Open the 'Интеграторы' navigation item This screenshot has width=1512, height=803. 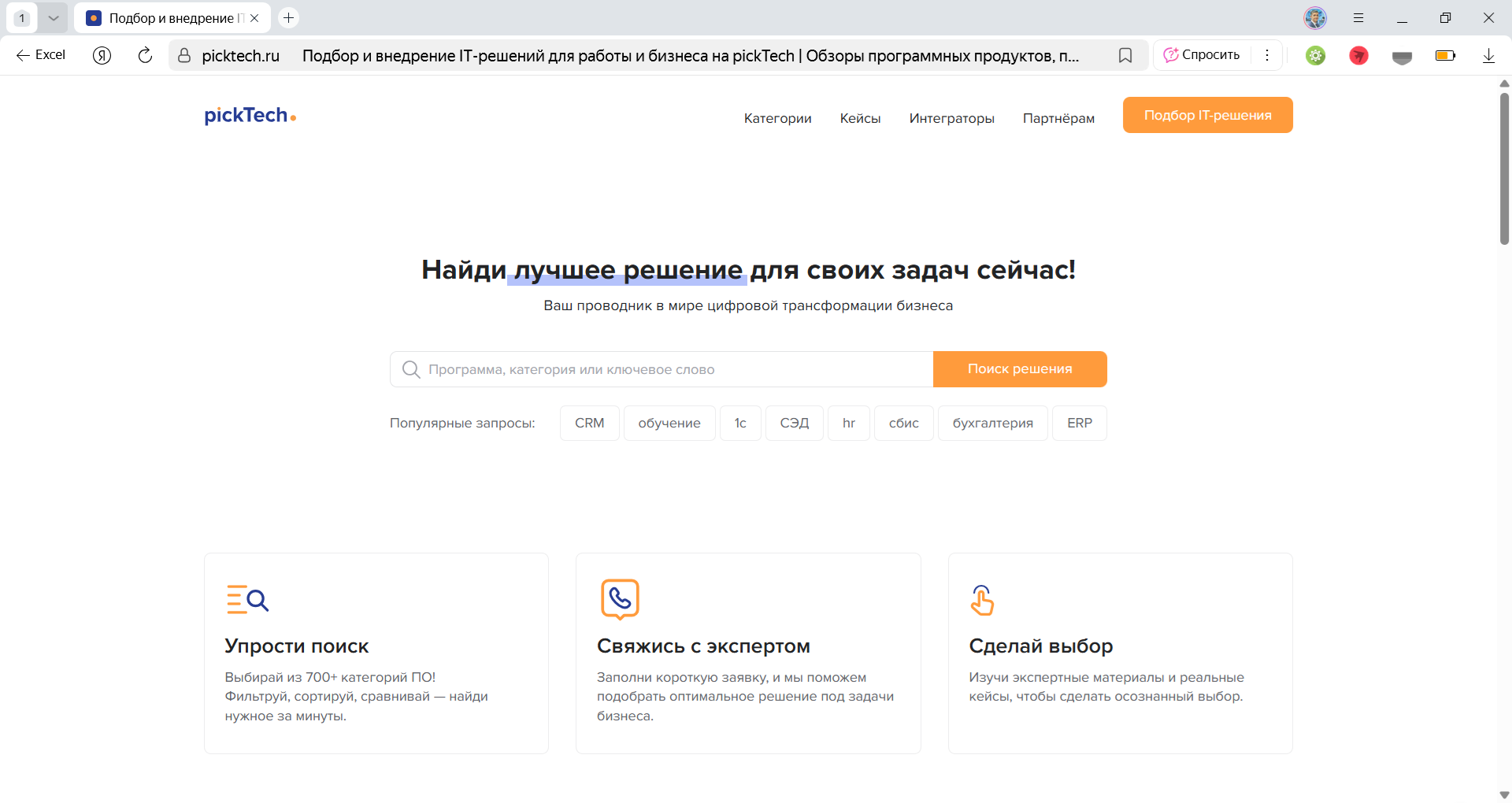point(951,118)
